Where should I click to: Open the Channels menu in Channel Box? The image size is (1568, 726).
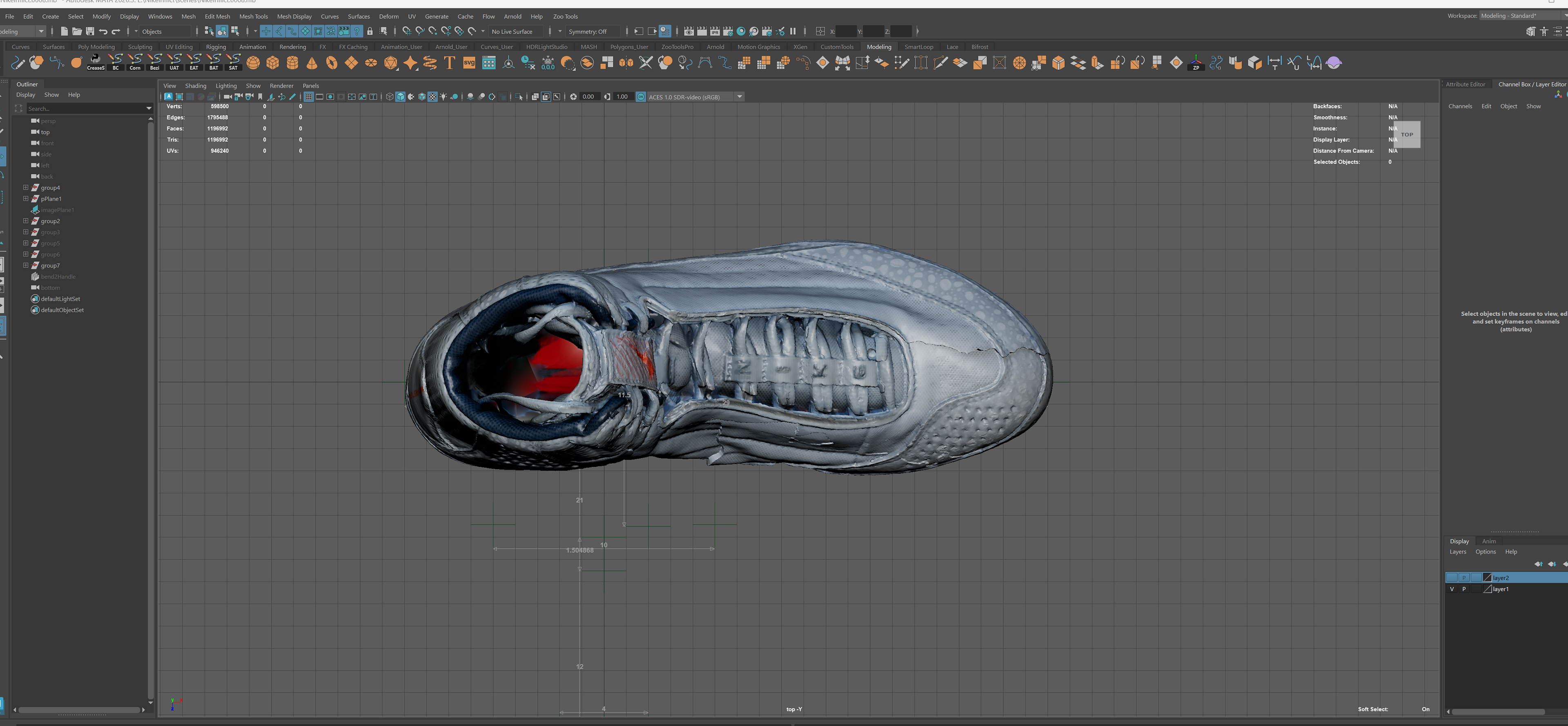(x=1460, y=107)
